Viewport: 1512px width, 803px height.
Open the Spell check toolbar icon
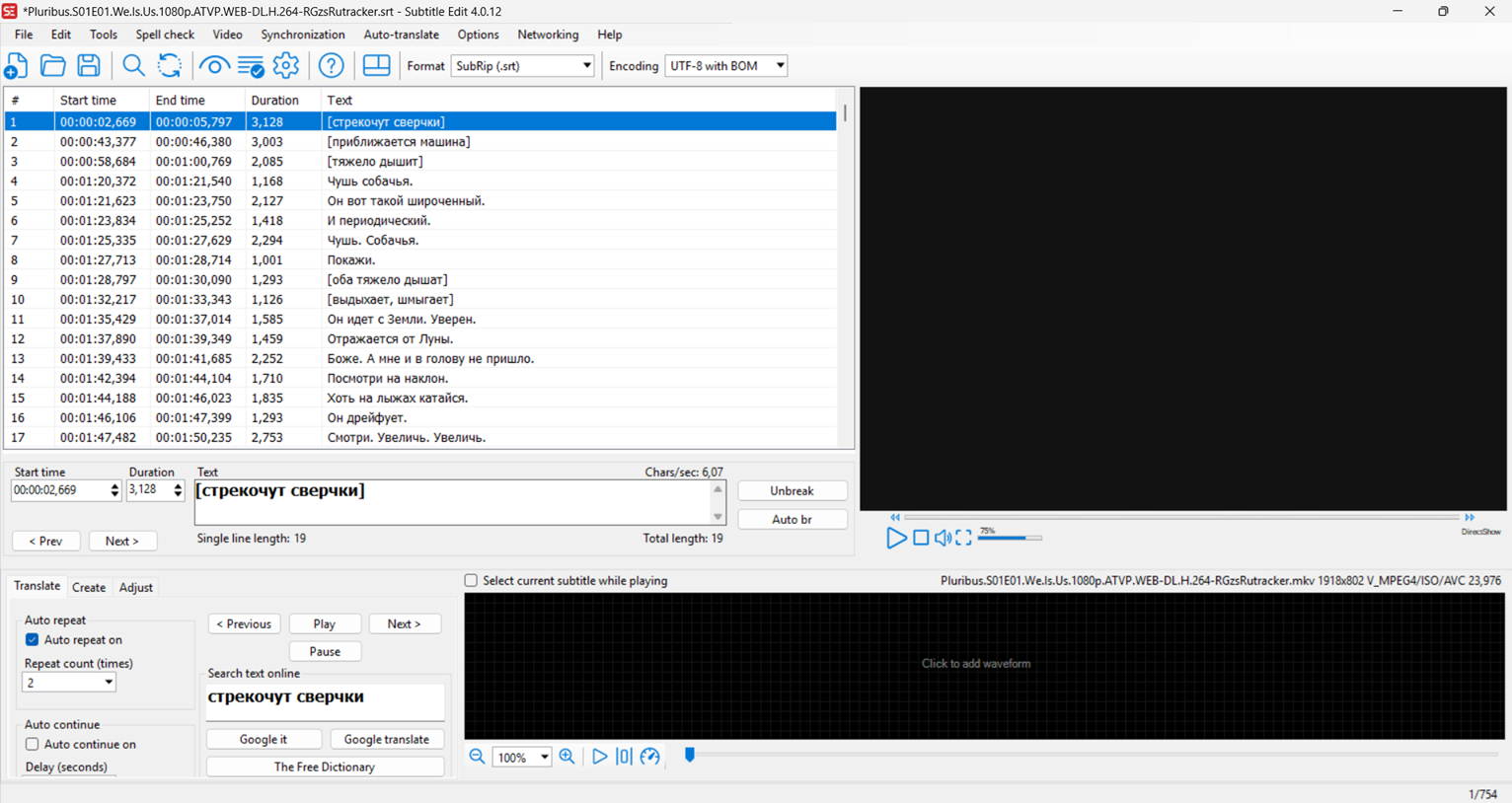click(251, 66)
